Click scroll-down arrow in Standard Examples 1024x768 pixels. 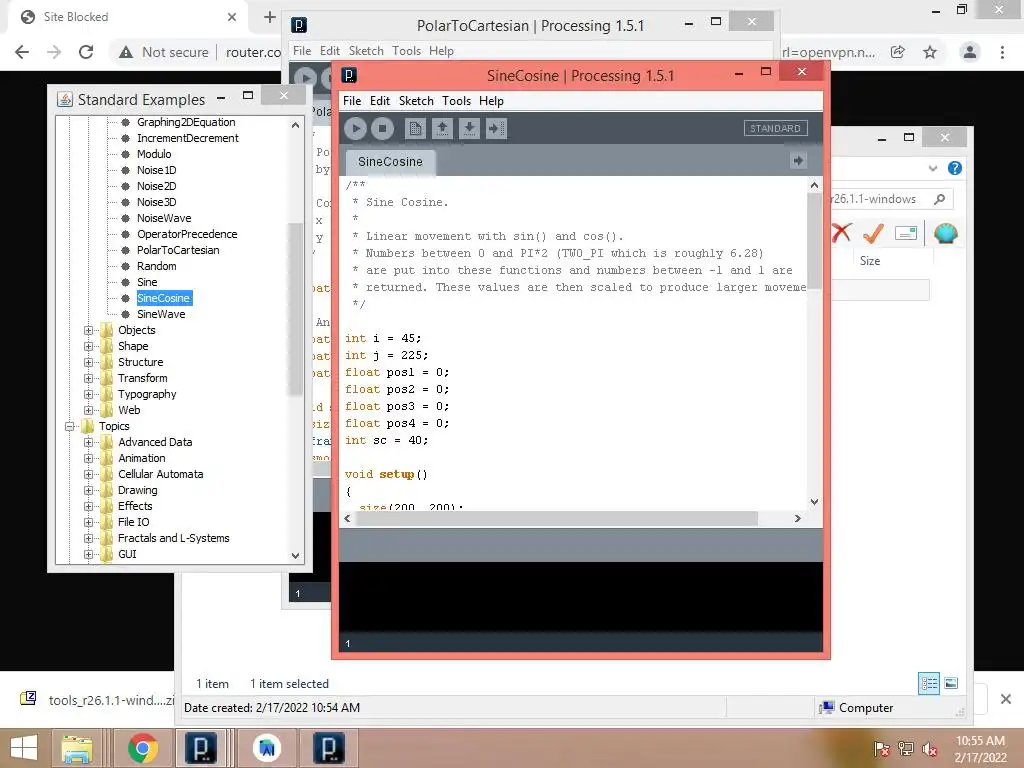pos(295,556)
